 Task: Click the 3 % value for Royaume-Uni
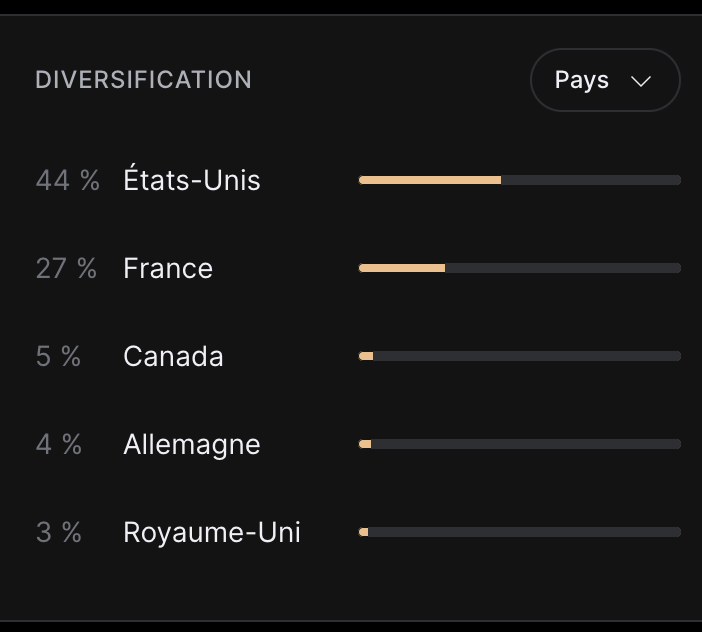point(58,532)
